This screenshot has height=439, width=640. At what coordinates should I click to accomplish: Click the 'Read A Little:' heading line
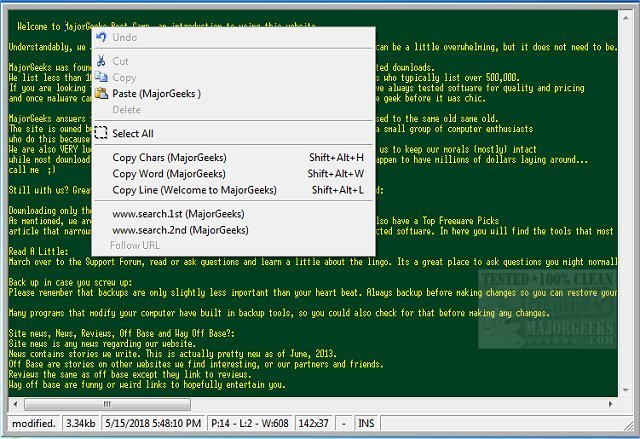(x=38, y=251)
